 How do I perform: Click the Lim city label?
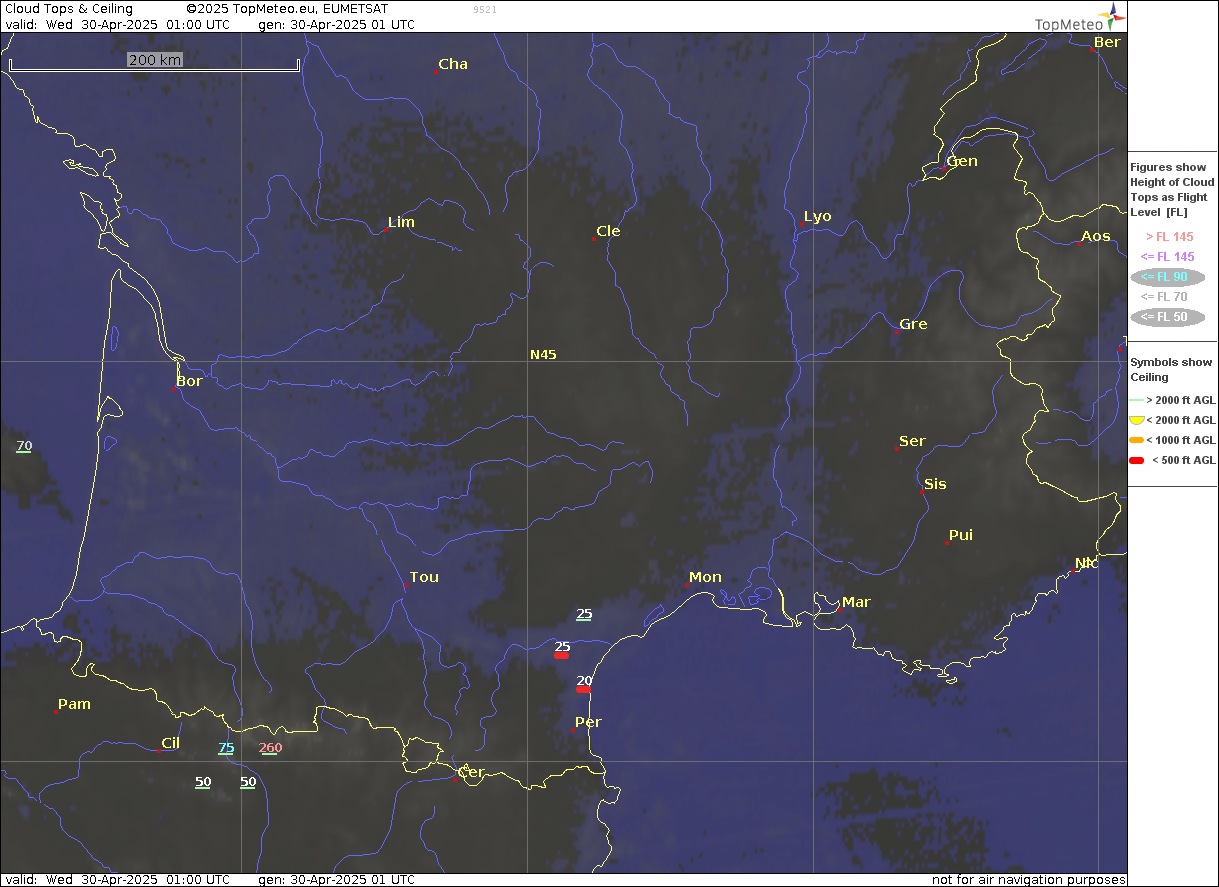click(x=401, y=222)
